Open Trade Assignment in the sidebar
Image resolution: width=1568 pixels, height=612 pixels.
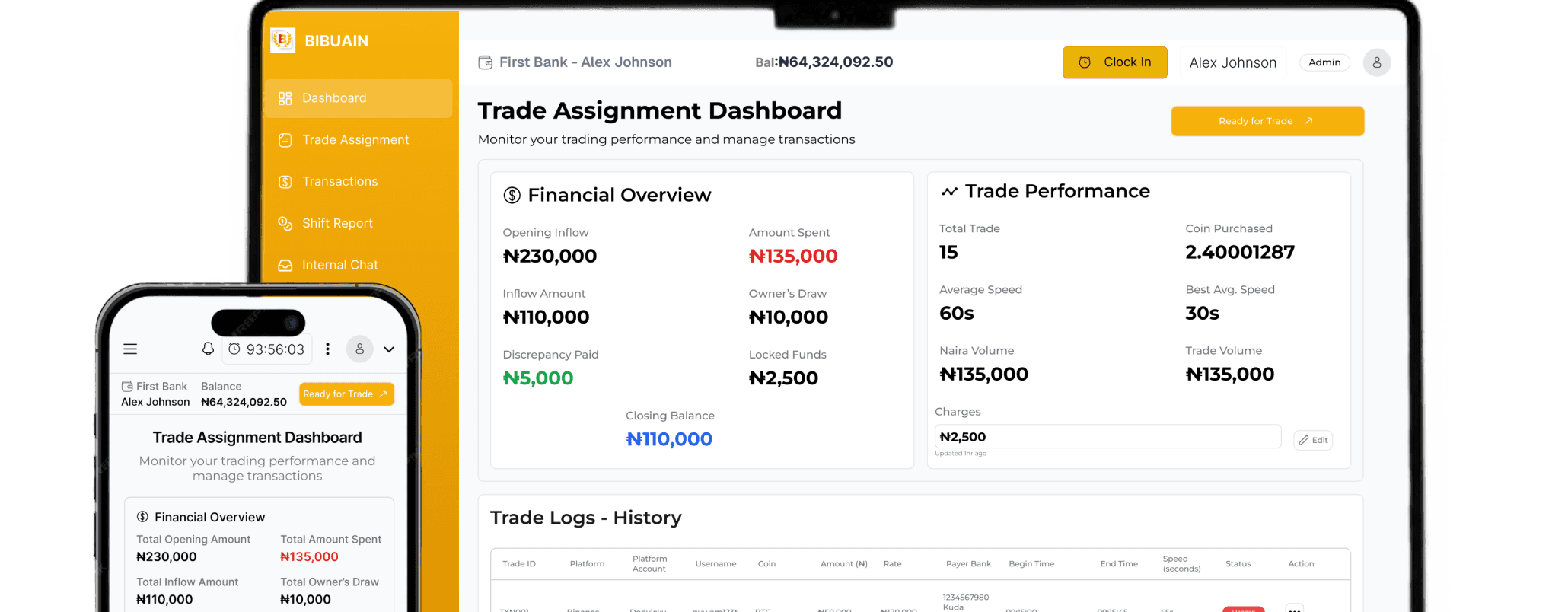[355, 140]
